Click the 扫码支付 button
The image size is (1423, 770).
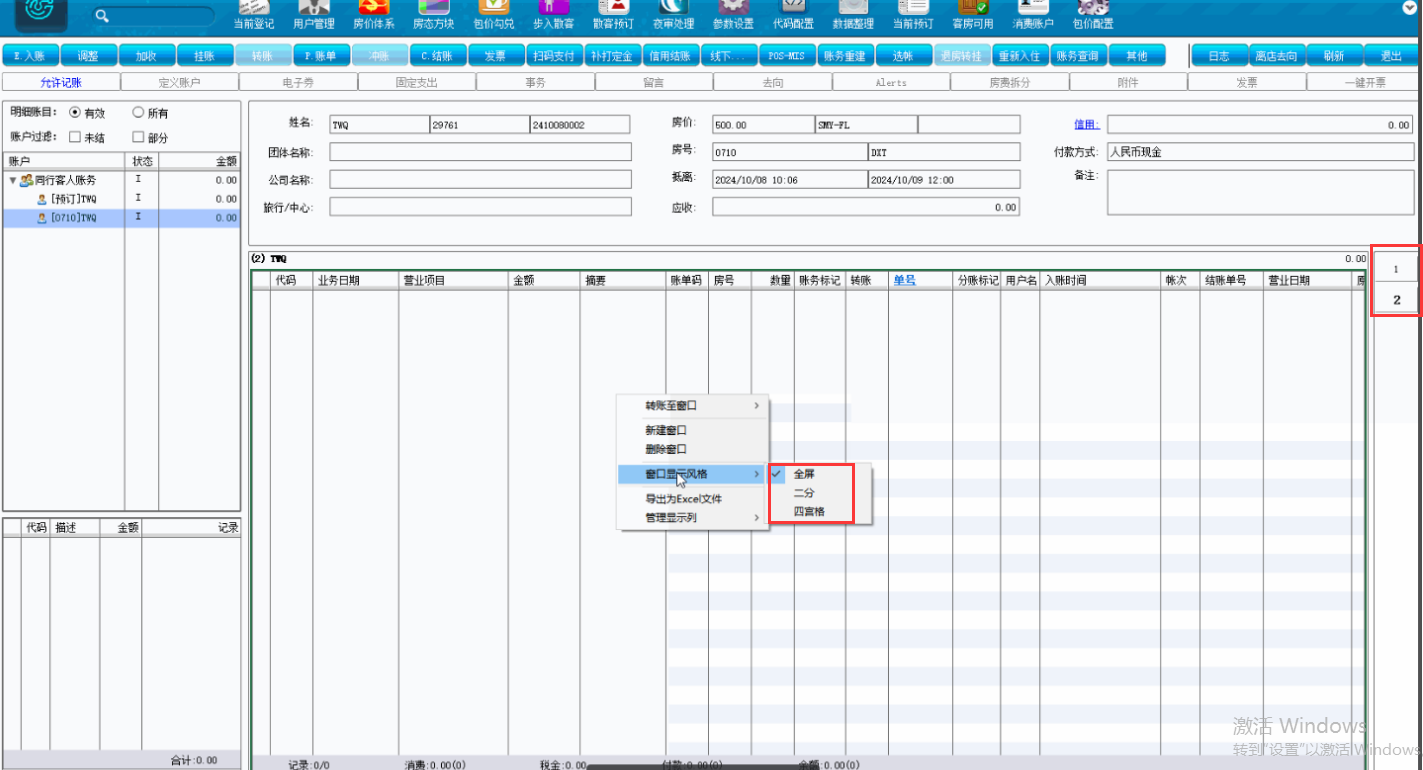tap(553, 56)
